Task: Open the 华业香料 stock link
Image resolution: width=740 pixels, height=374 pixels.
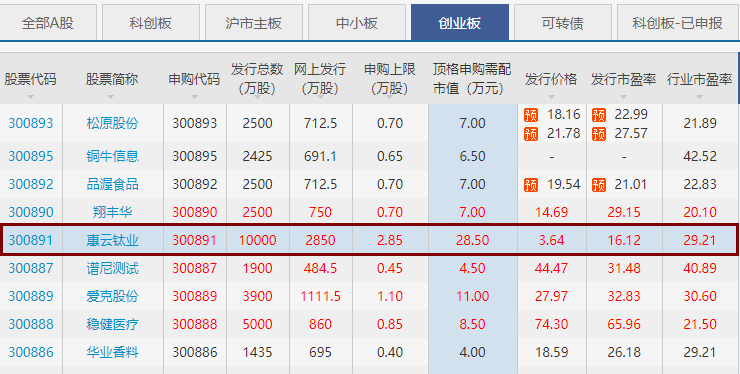Action: click(112, 353)
